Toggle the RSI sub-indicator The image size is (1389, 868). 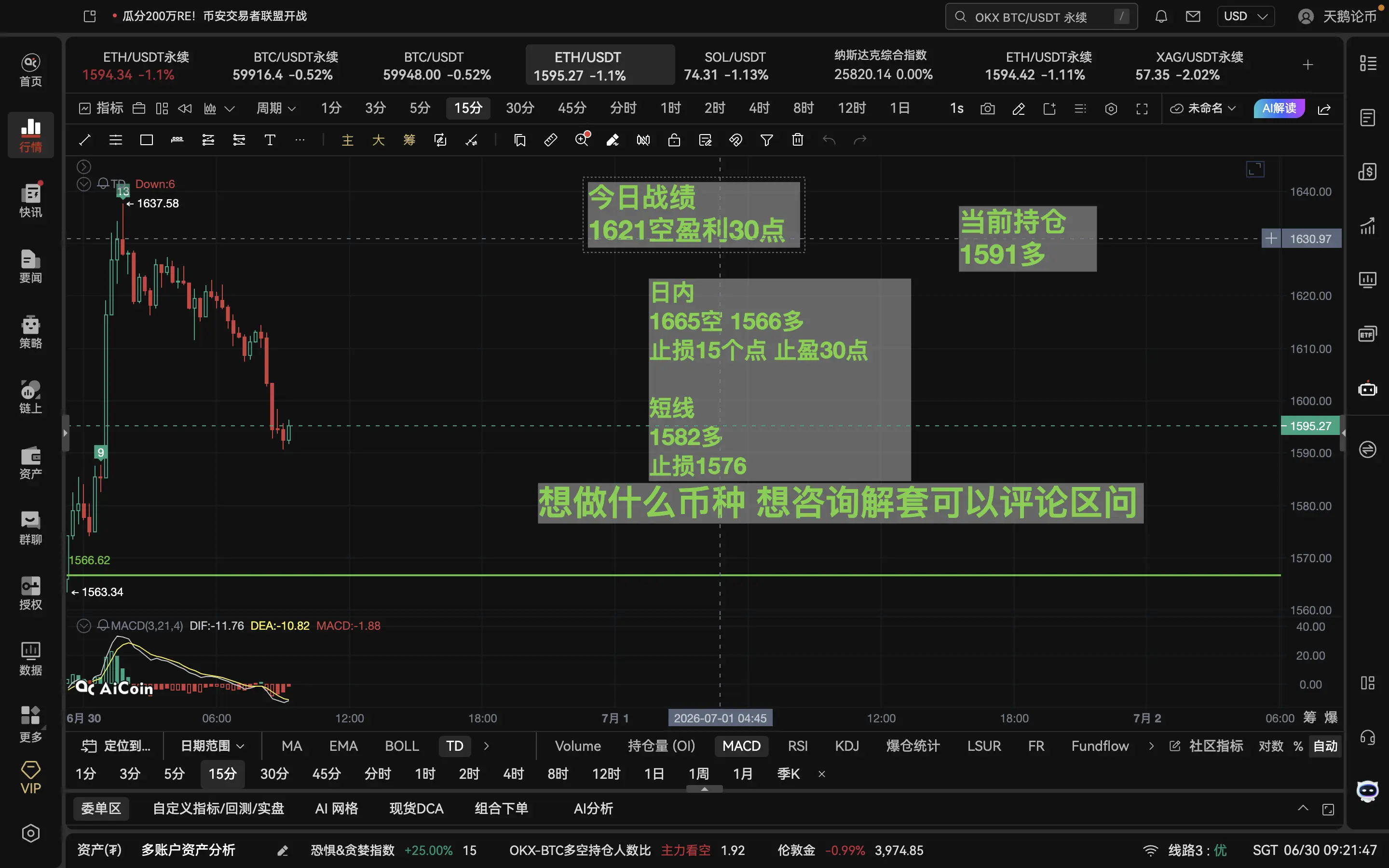(797, 746)
